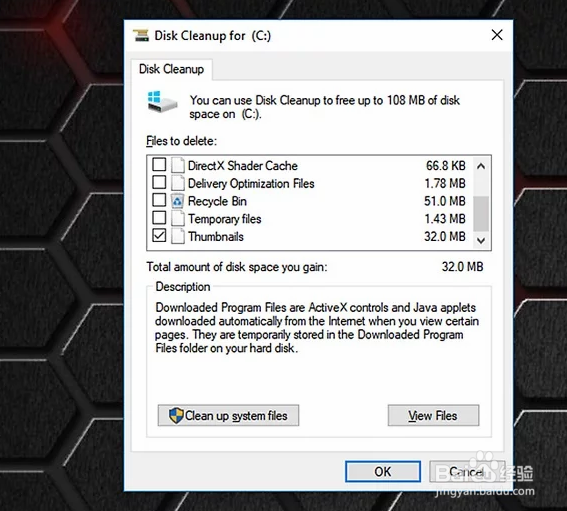Click the Description group label

click(x=183, y=287)
